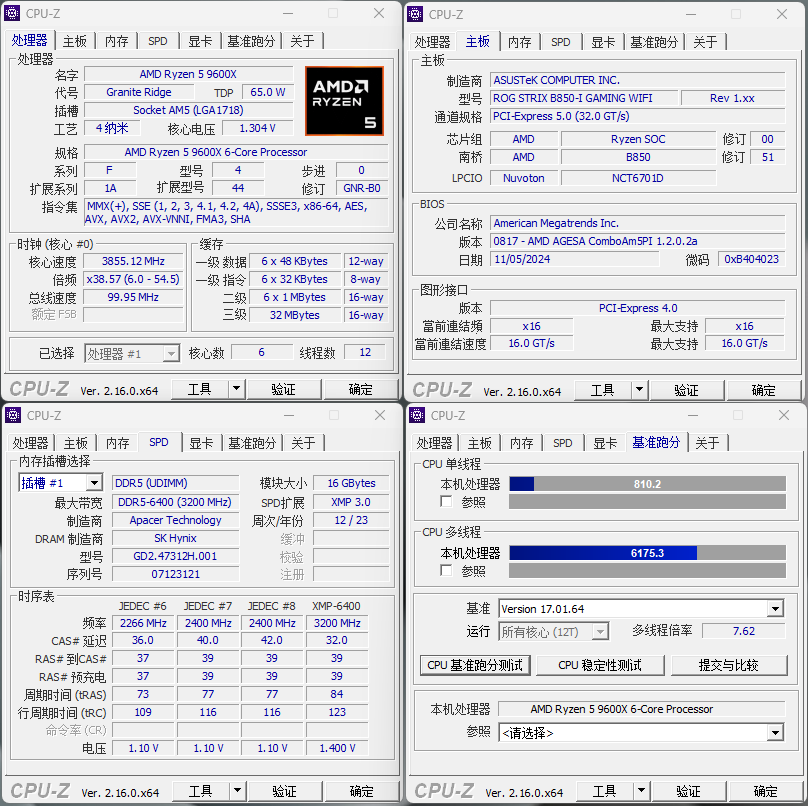Open the <请选择> reference processor dropdown
Image resolution: width=808 pixels, height=806 pixels.
(x=641, y=733)
